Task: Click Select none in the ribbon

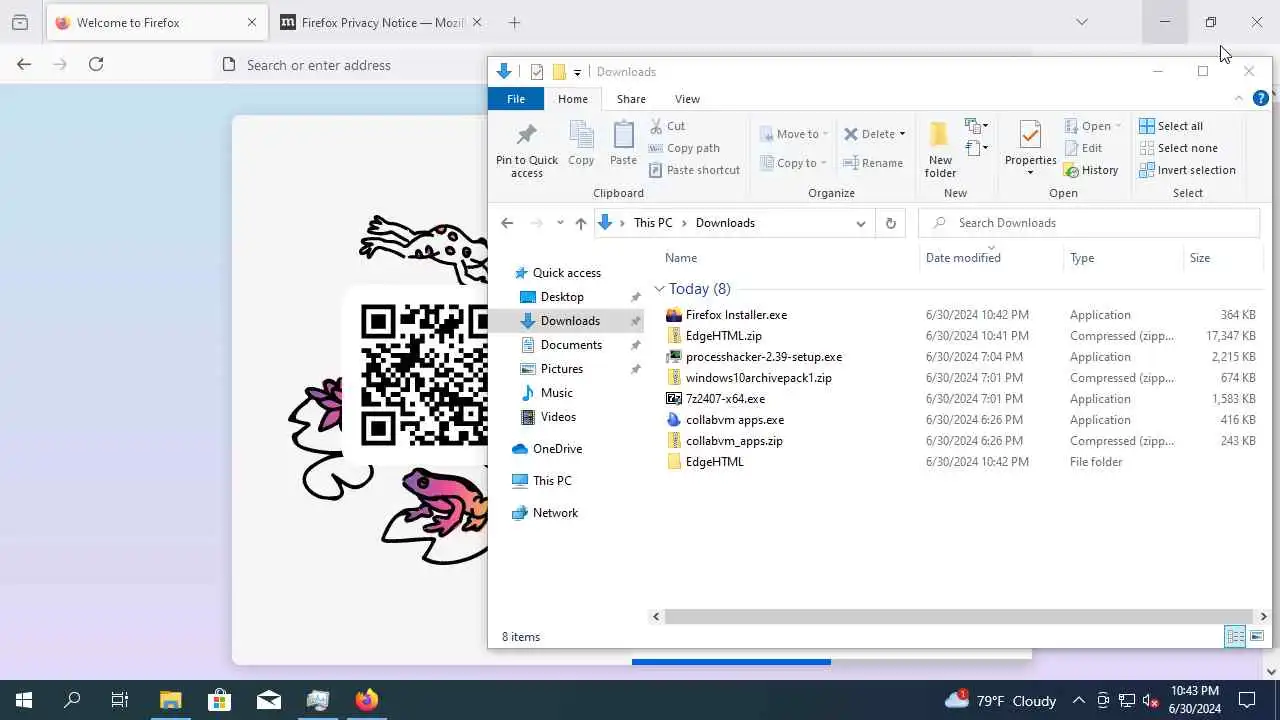Action: point(1178,148)
